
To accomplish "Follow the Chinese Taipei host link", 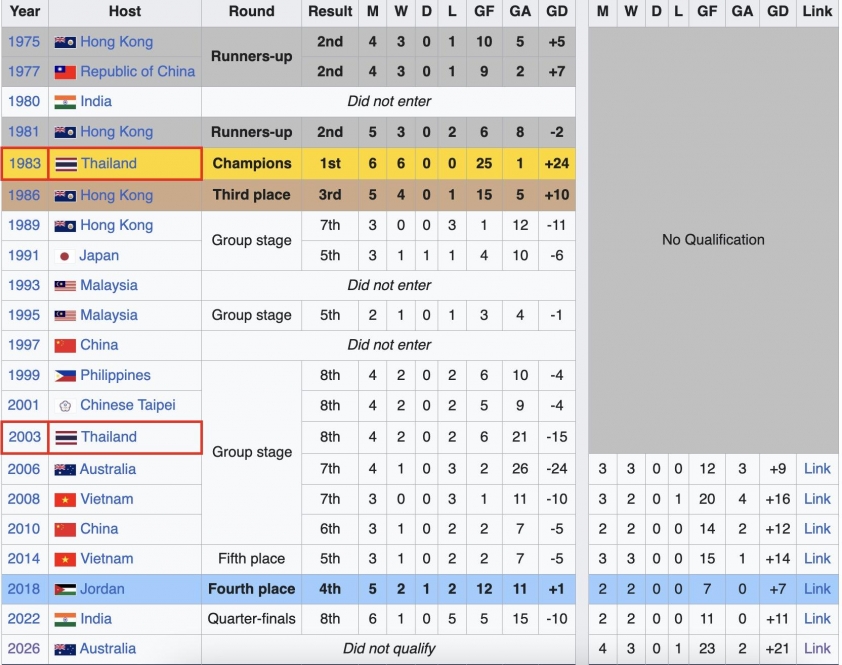I will [127, 406].
